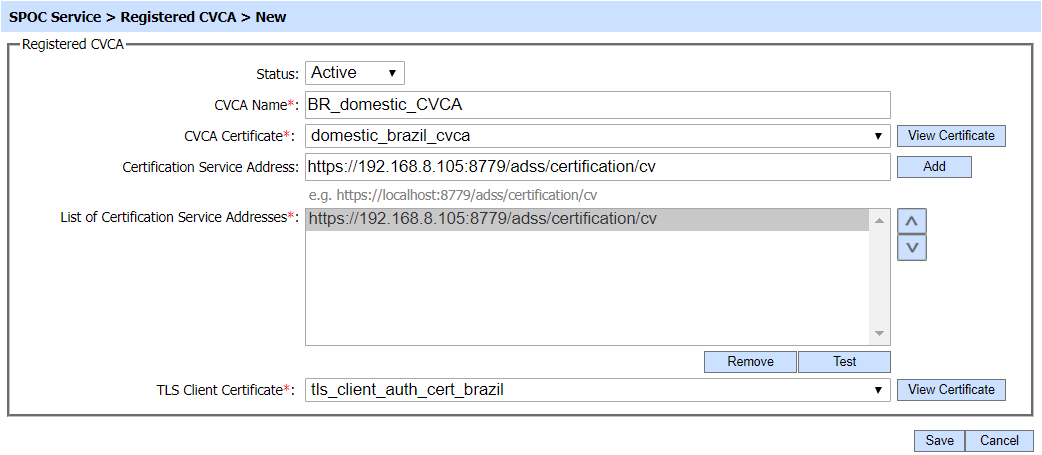Go to SPOC Service in breadcrumb
The height and width of the screenshot is (455, 1042).
point(54,17)
